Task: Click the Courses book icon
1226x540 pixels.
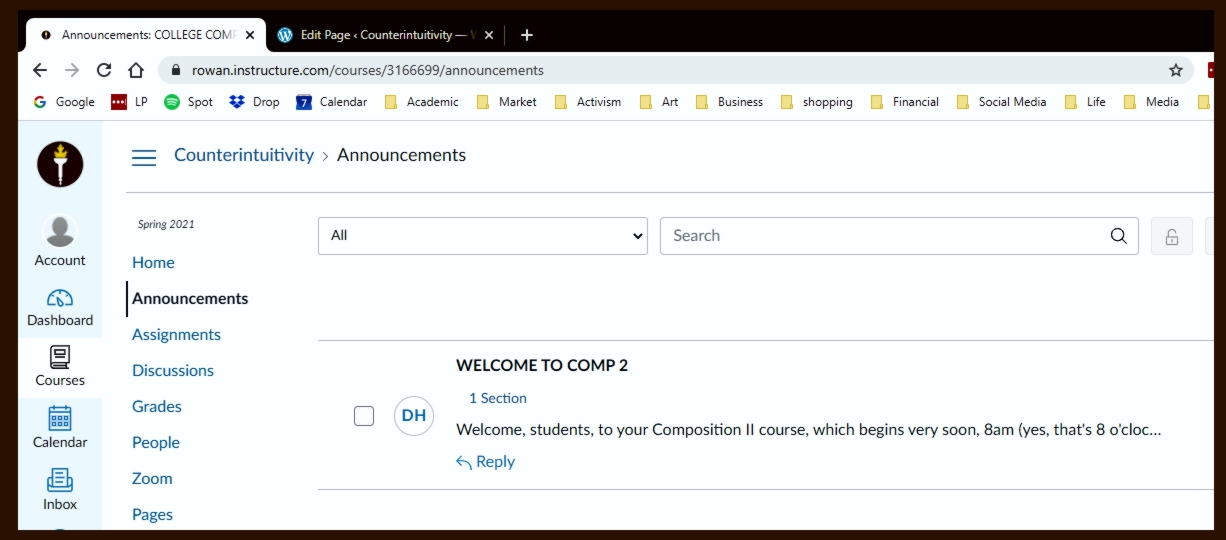Action: (x=60, y=358)
